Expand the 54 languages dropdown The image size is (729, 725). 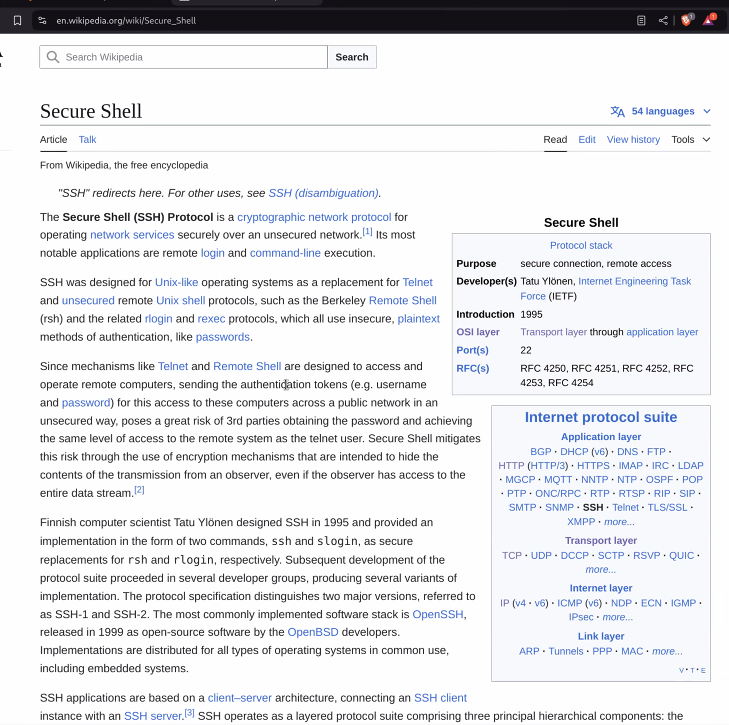pos(663,111)
